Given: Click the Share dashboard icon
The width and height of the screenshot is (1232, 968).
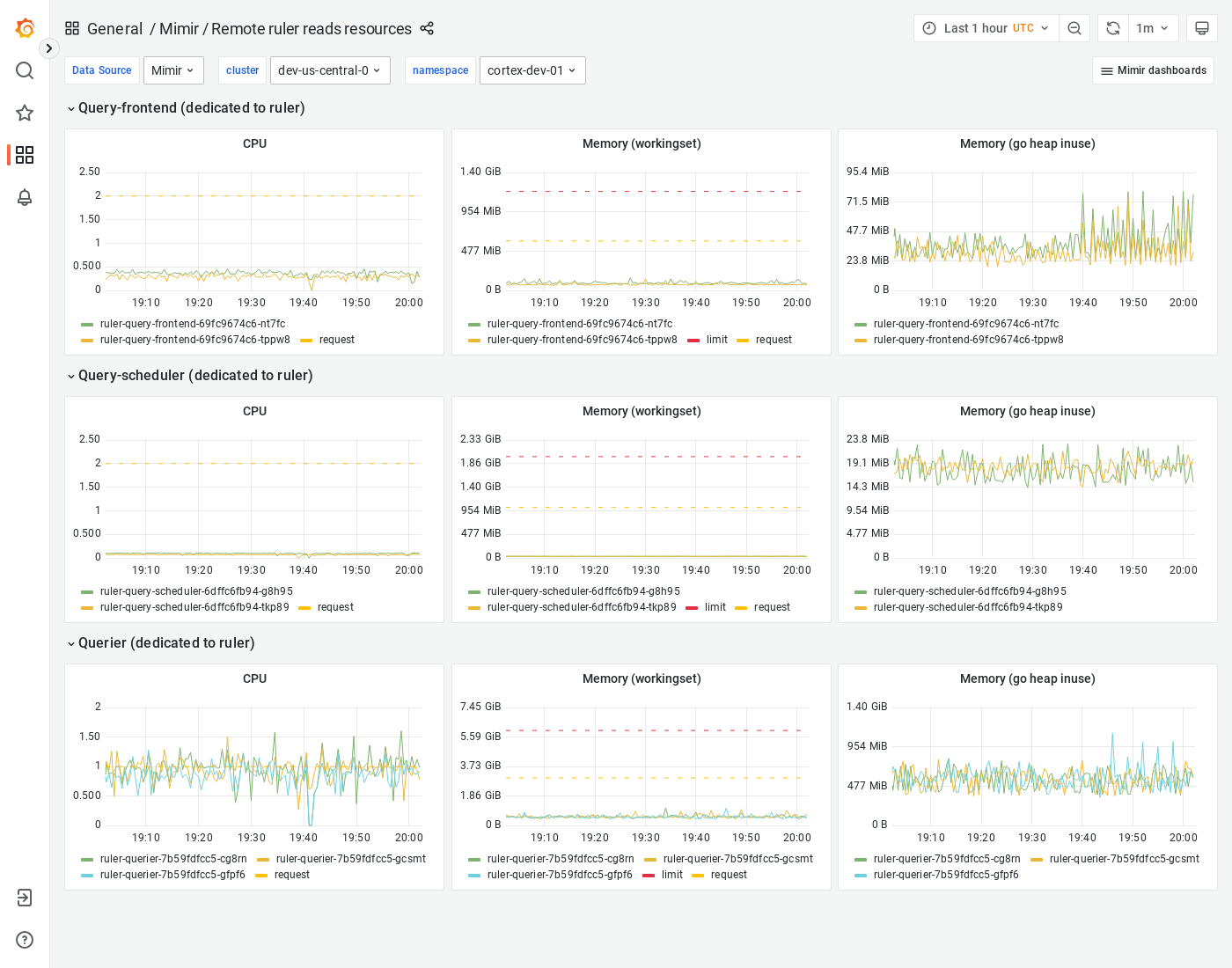Looking at the screenshot, I should coord(427,28).
